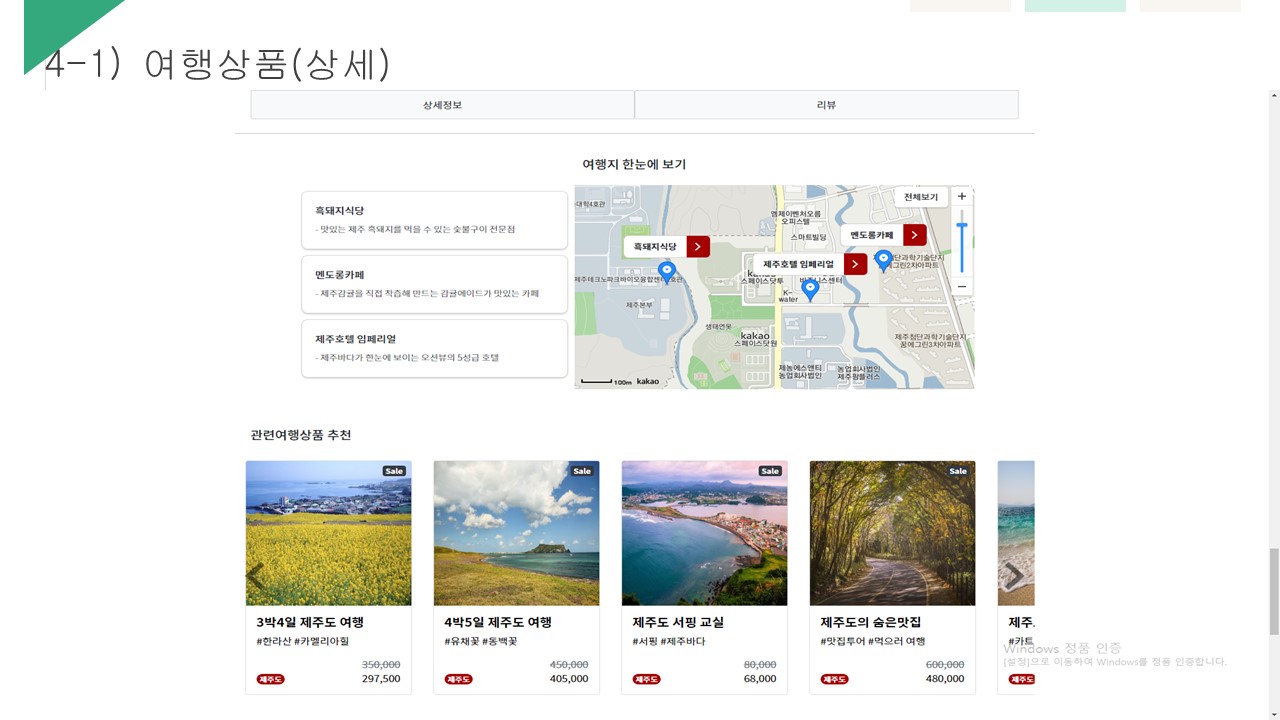
Task: Open the 제주도 서핑 교실 product image
Action: (705, 533)
